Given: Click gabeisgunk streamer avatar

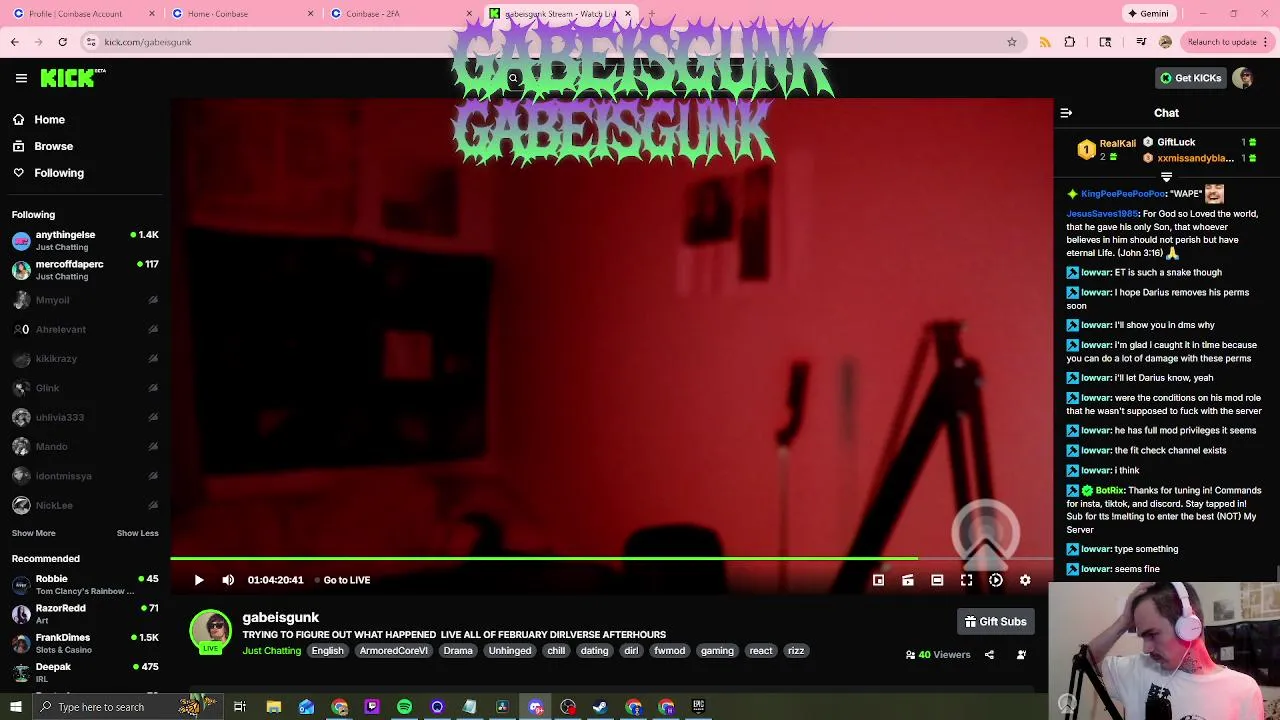Looking at the screenshot, I should click(210, 631).
